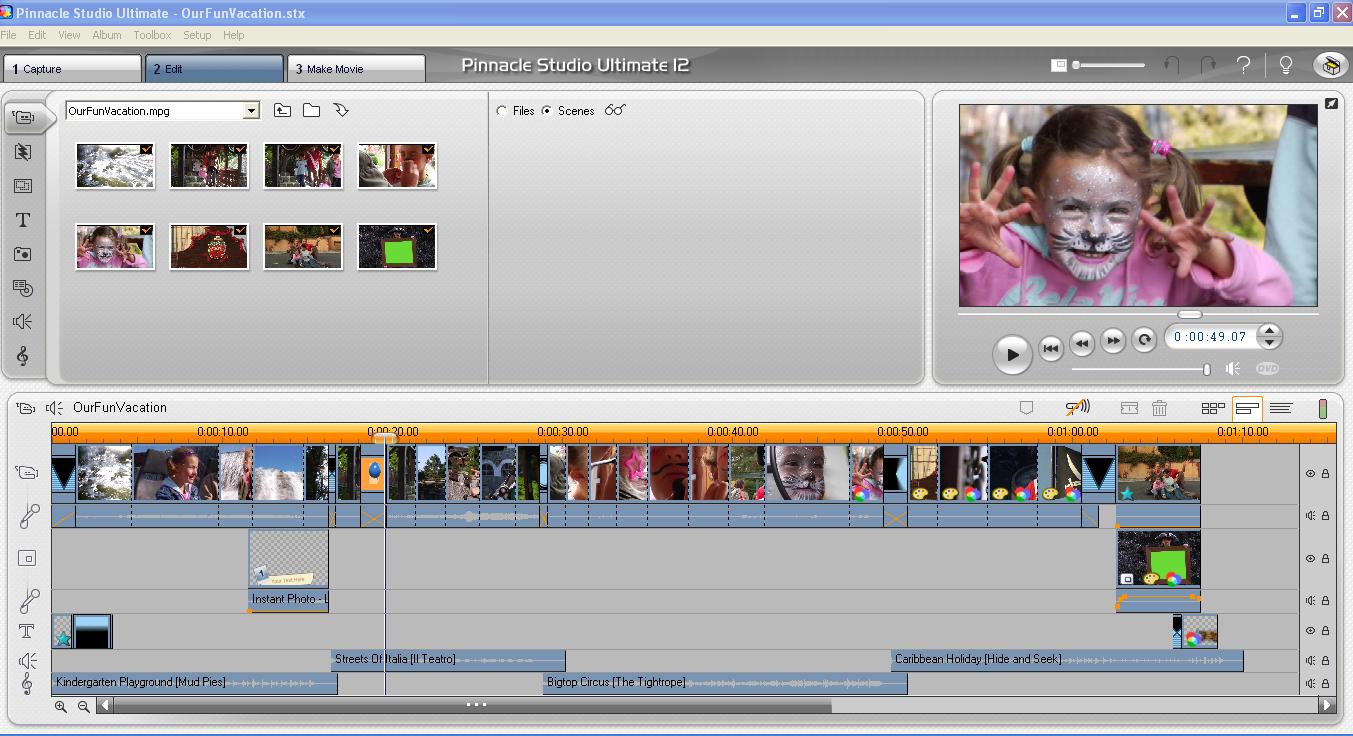
Task: Mute the original audio track
Action: pos(1310,516)
